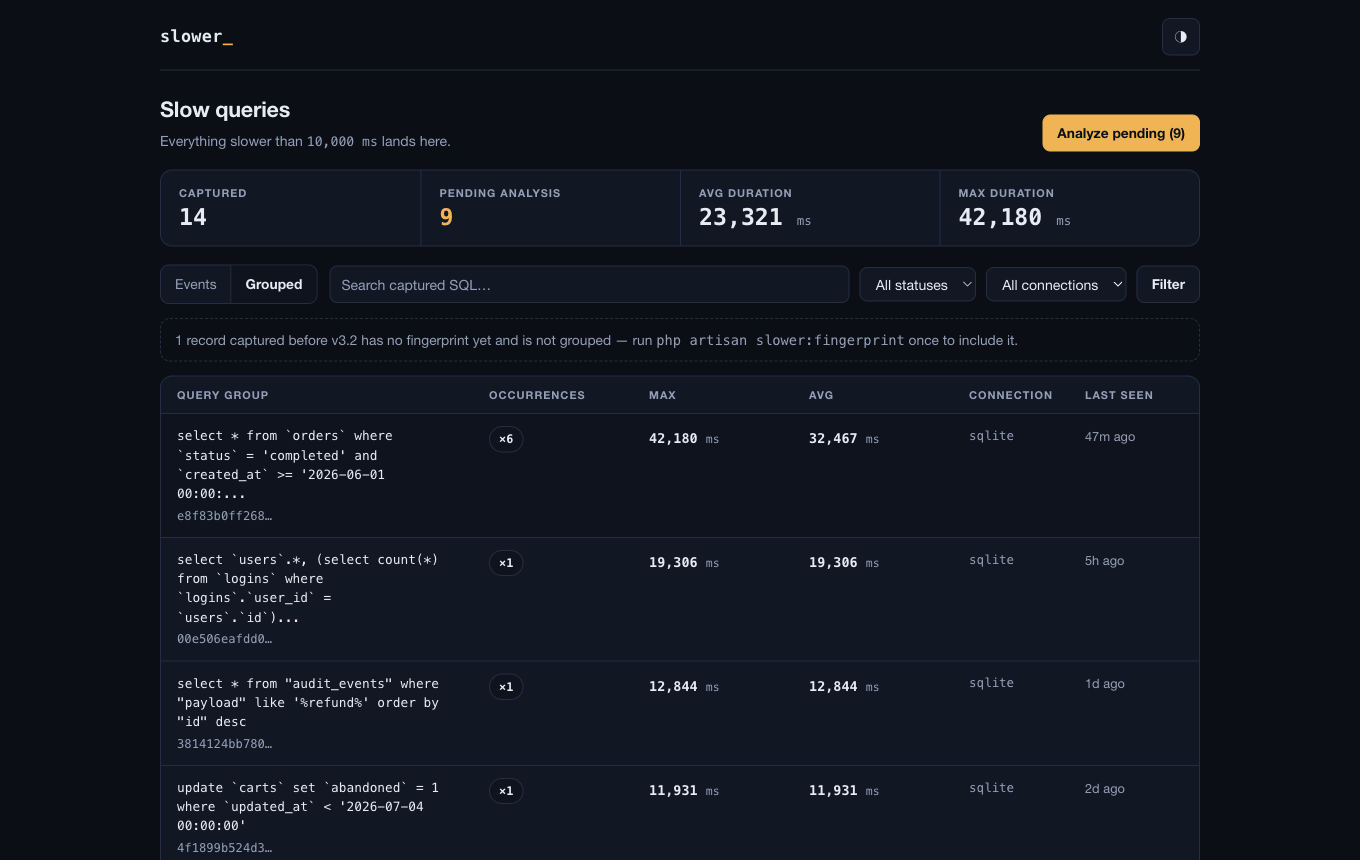Select the Avg Duration 23,321 ms card

[x=810, y=208]
